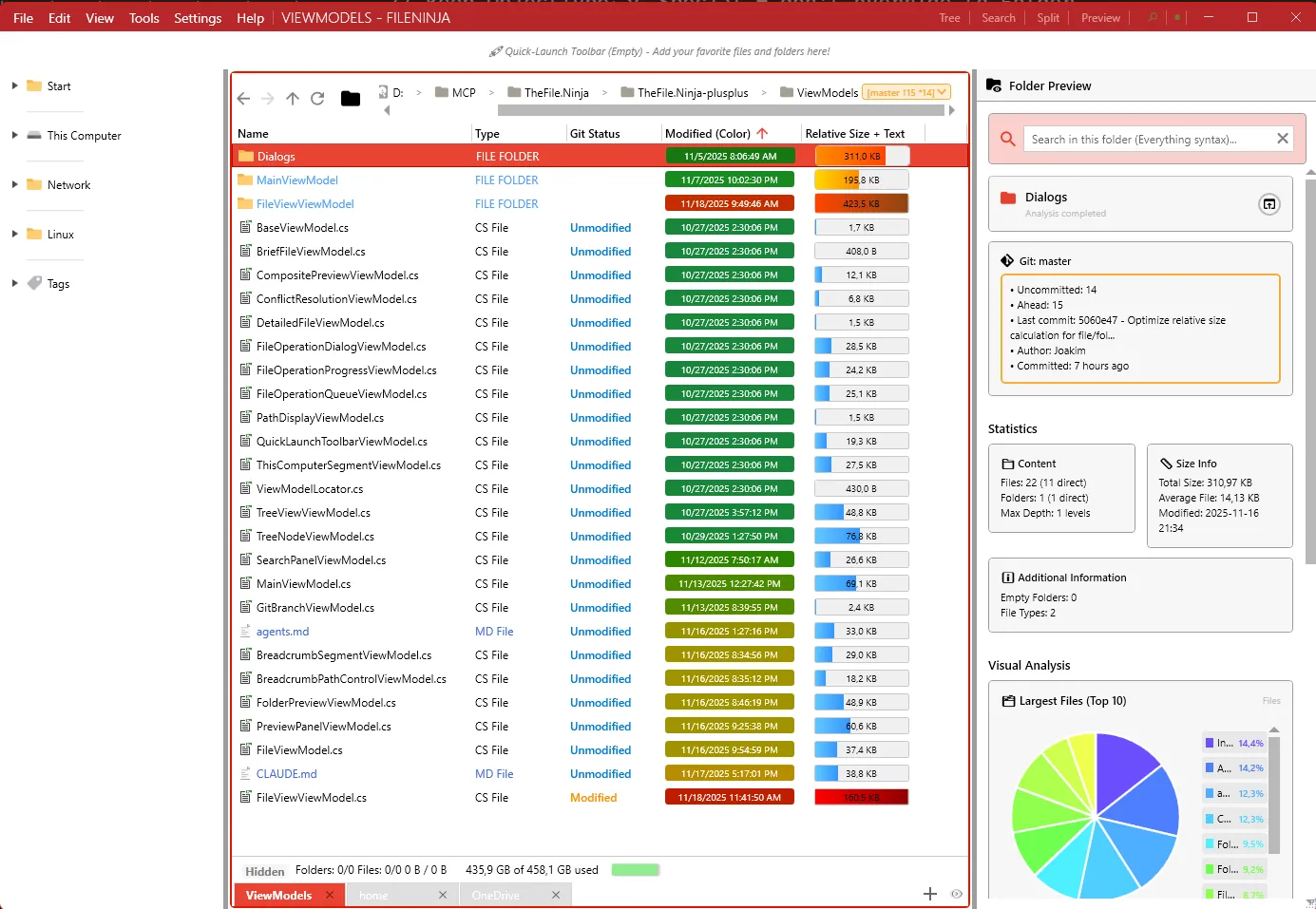Viewport: 1316px width, 909px height.
Task: Expand the Linux tree node
Action: [14, 234]
